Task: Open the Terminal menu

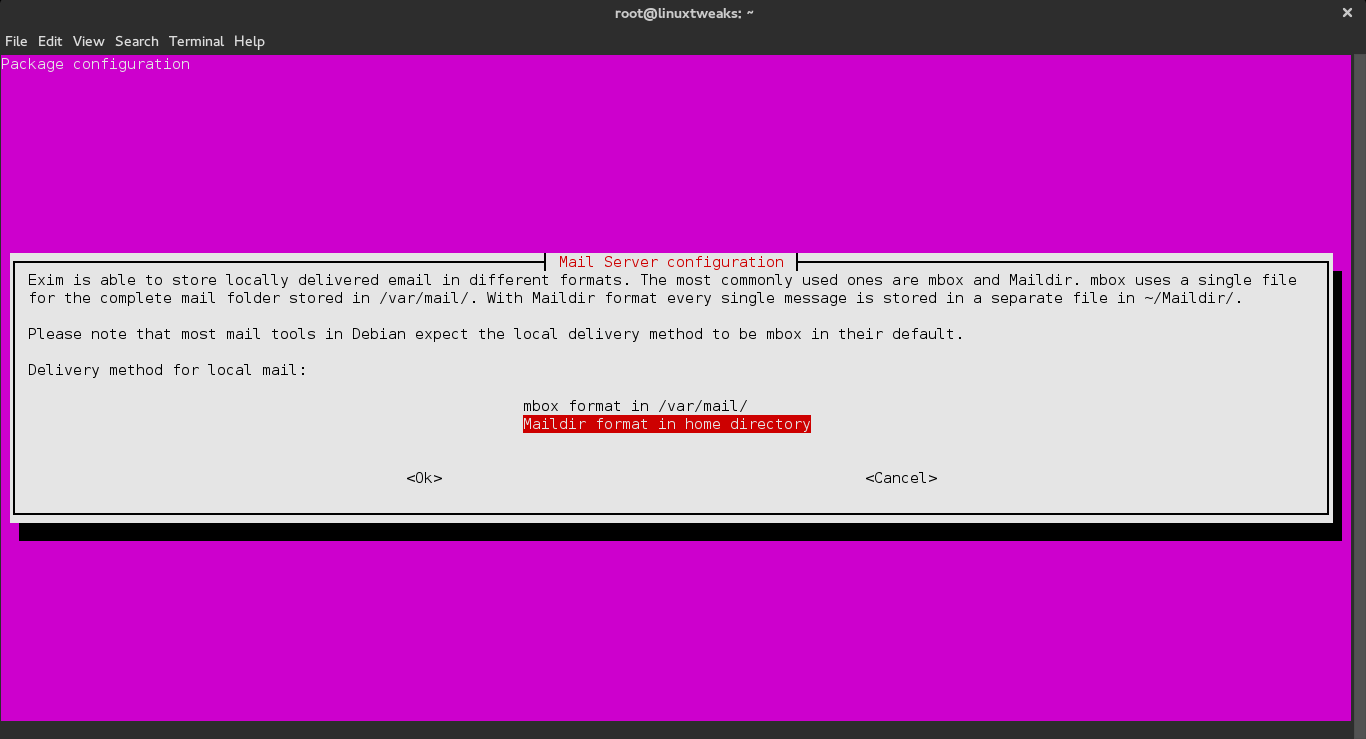Action: (196, 41)
